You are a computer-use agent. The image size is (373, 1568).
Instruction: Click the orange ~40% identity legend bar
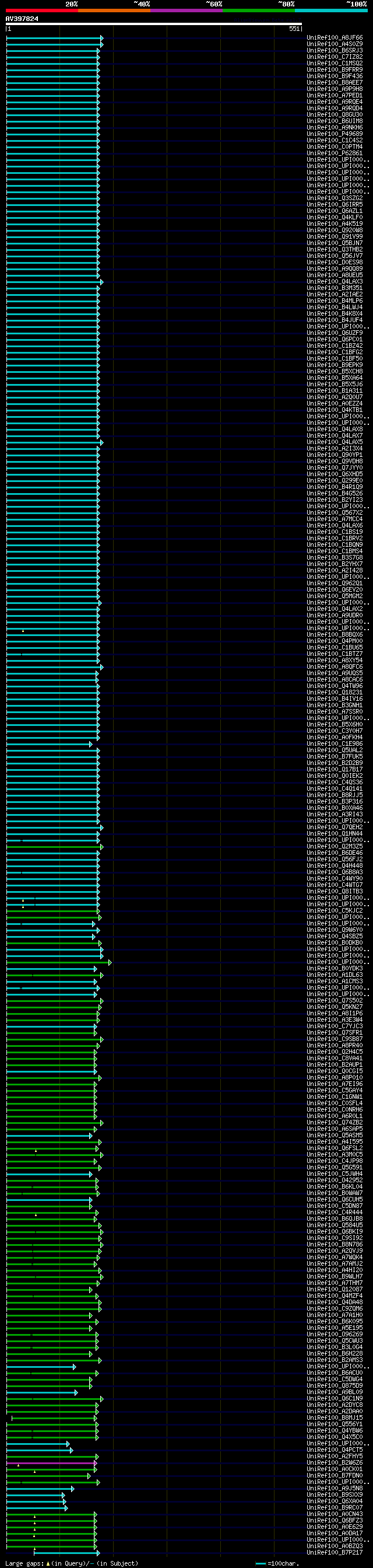114,11
